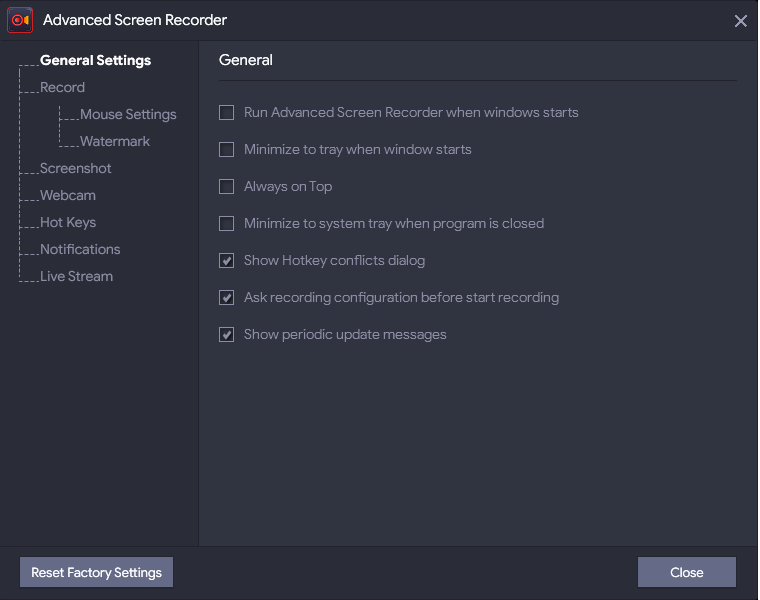
Task: Uncheck Show periodic update messages
Action: [x=226, y=334]
